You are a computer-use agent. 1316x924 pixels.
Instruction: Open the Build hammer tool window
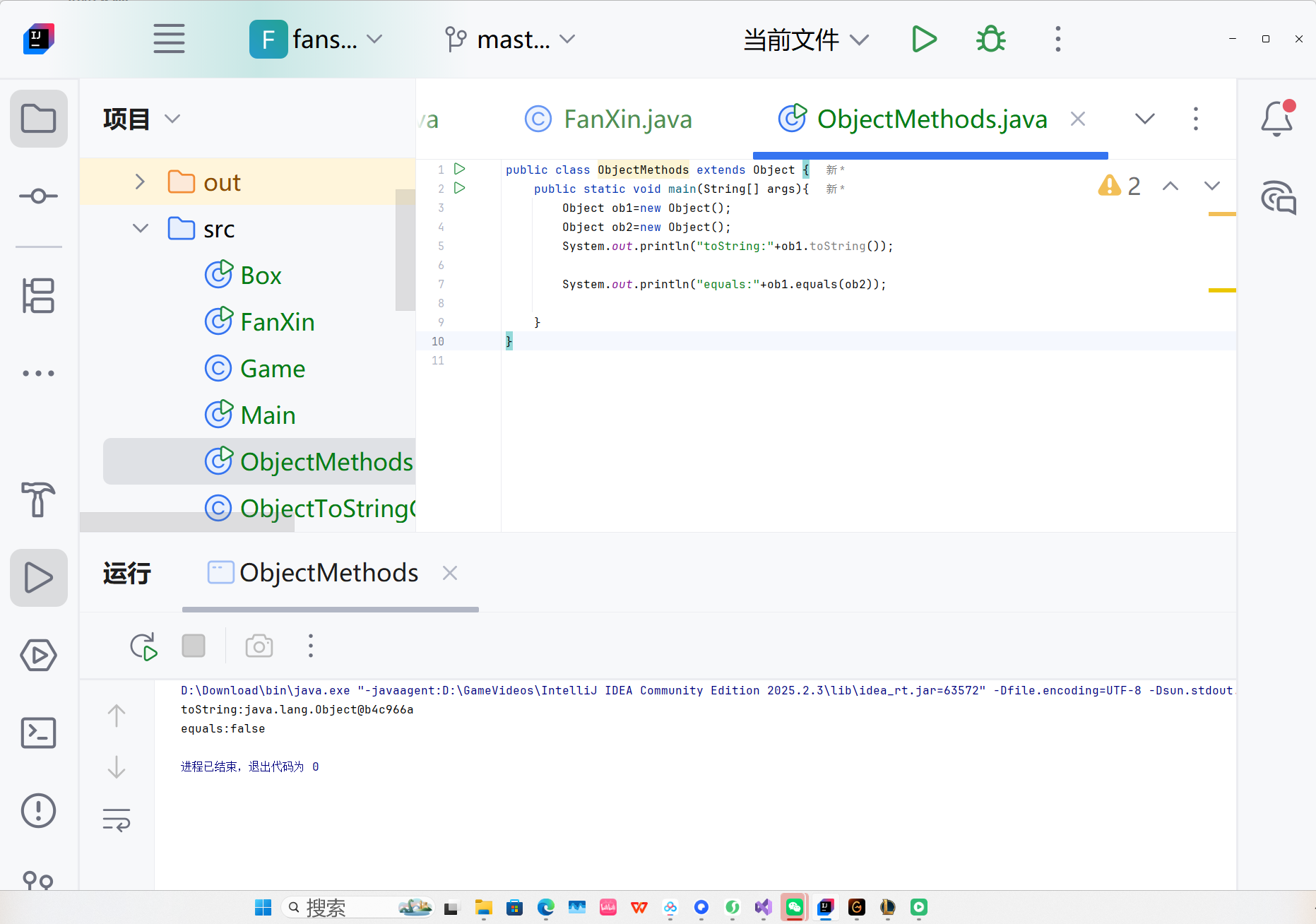(x=39, y=499)
